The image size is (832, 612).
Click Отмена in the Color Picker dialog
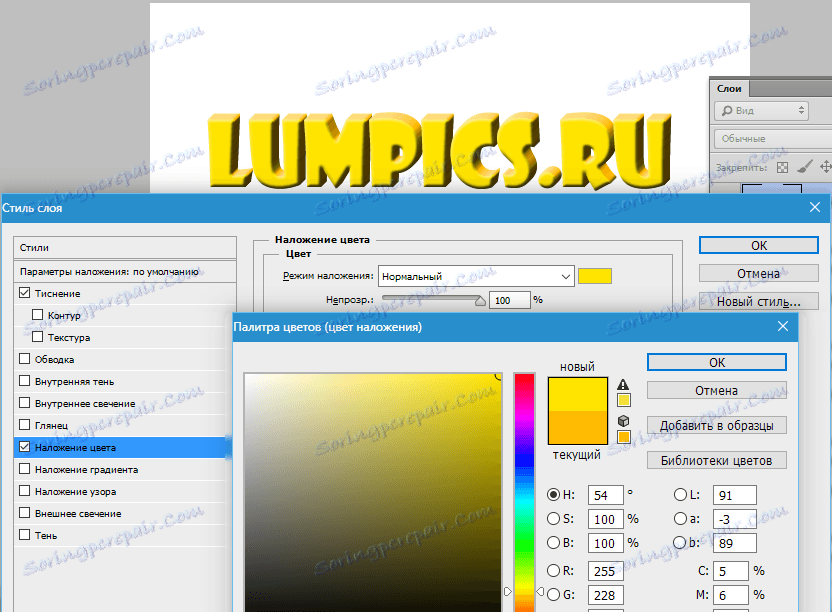coord(716,391)
